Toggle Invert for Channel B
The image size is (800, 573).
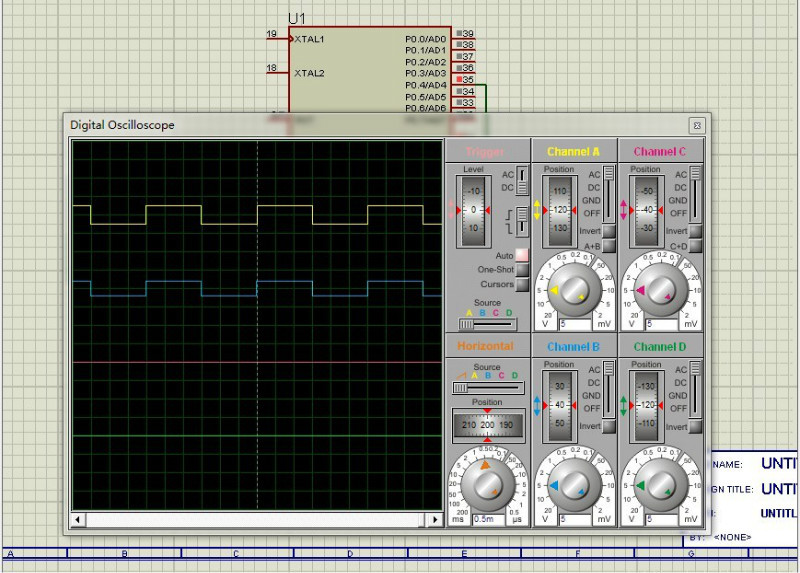pos(608,427)
